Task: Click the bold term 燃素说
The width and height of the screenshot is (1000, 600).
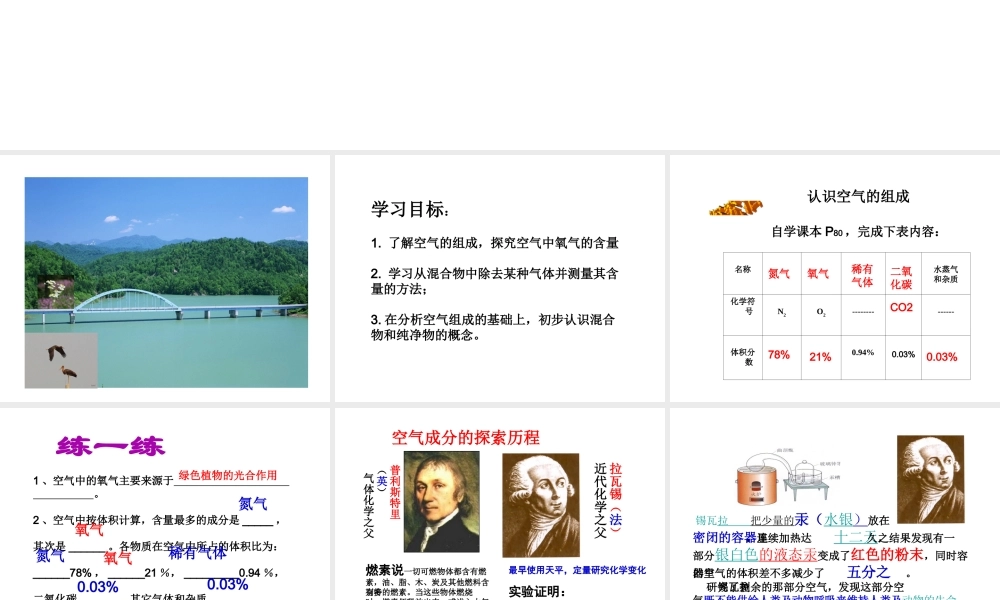Action: (x=385, y=570)
